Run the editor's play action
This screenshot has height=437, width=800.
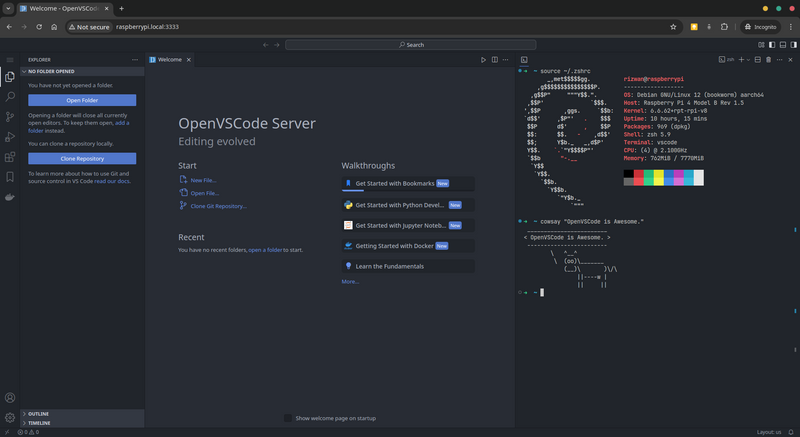coord(483,60)
